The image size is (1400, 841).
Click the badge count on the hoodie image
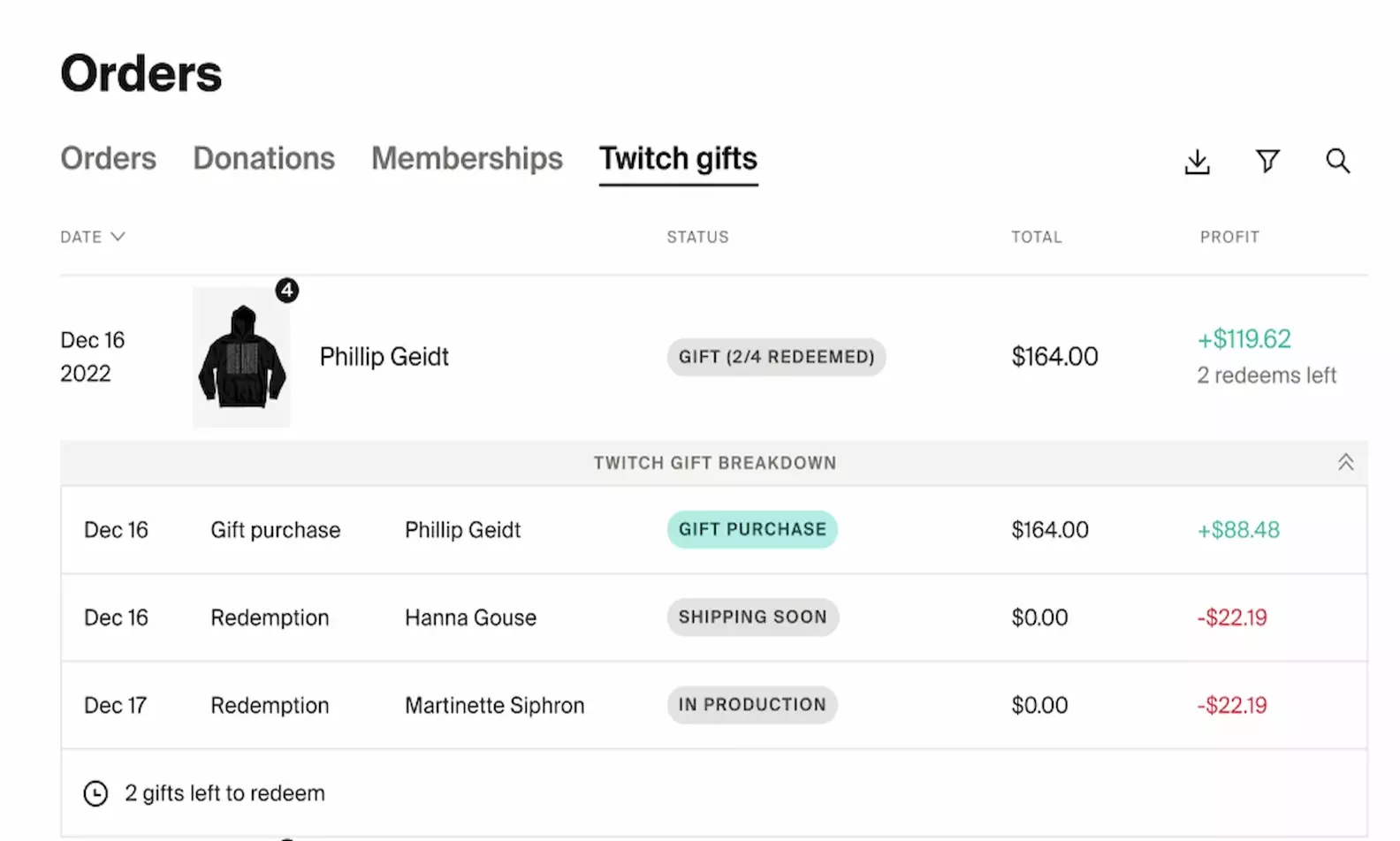[x=286, y=290]
